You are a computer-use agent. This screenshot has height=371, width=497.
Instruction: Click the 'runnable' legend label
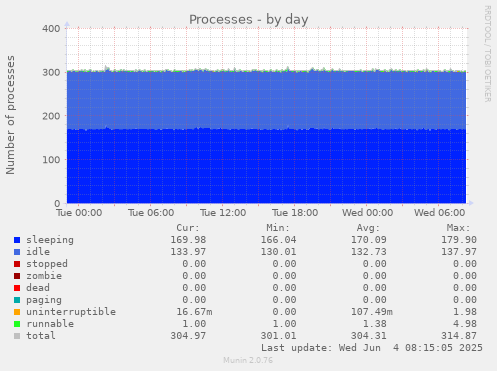tap(50, 324)
